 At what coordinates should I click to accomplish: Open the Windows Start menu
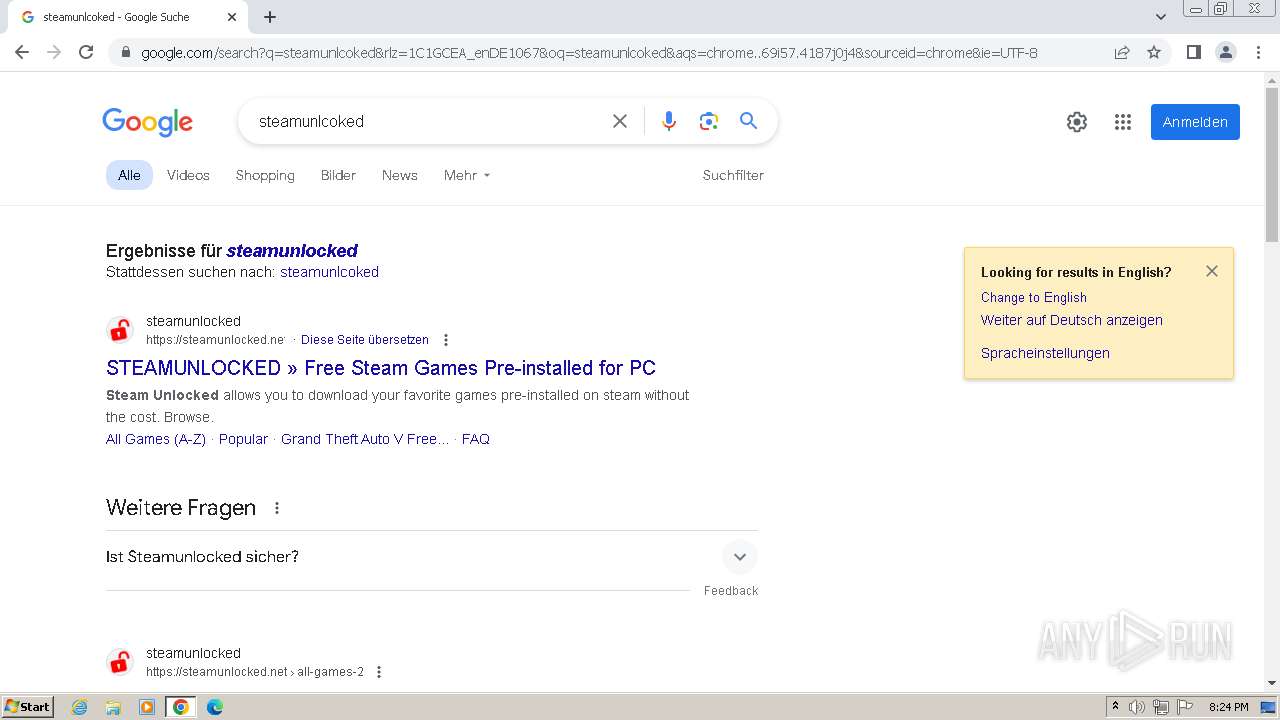coord(28,707)
